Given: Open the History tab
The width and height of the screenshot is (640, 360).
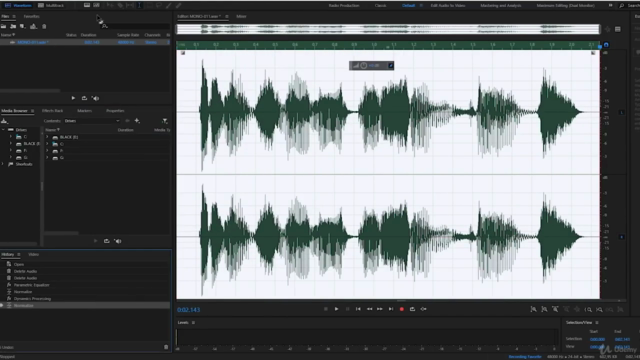Looking at the screenshot, I should 7,254.
